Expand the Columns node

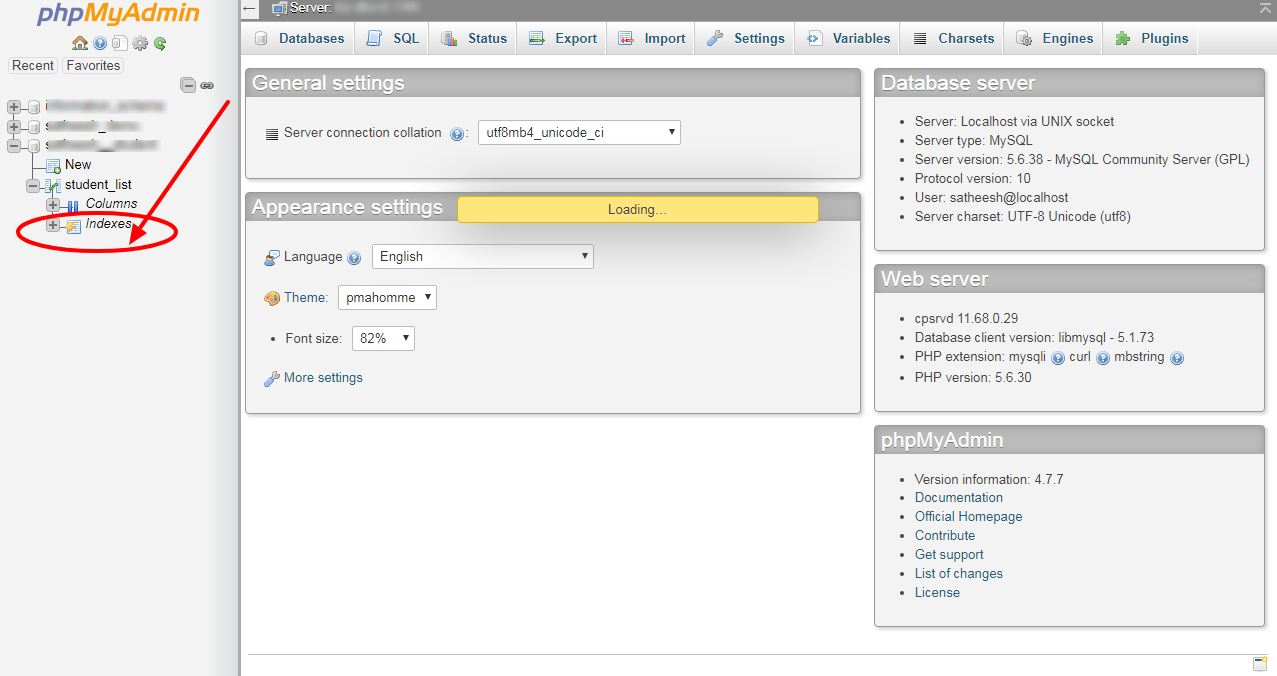pyautogui.click(x=53, y=205)
